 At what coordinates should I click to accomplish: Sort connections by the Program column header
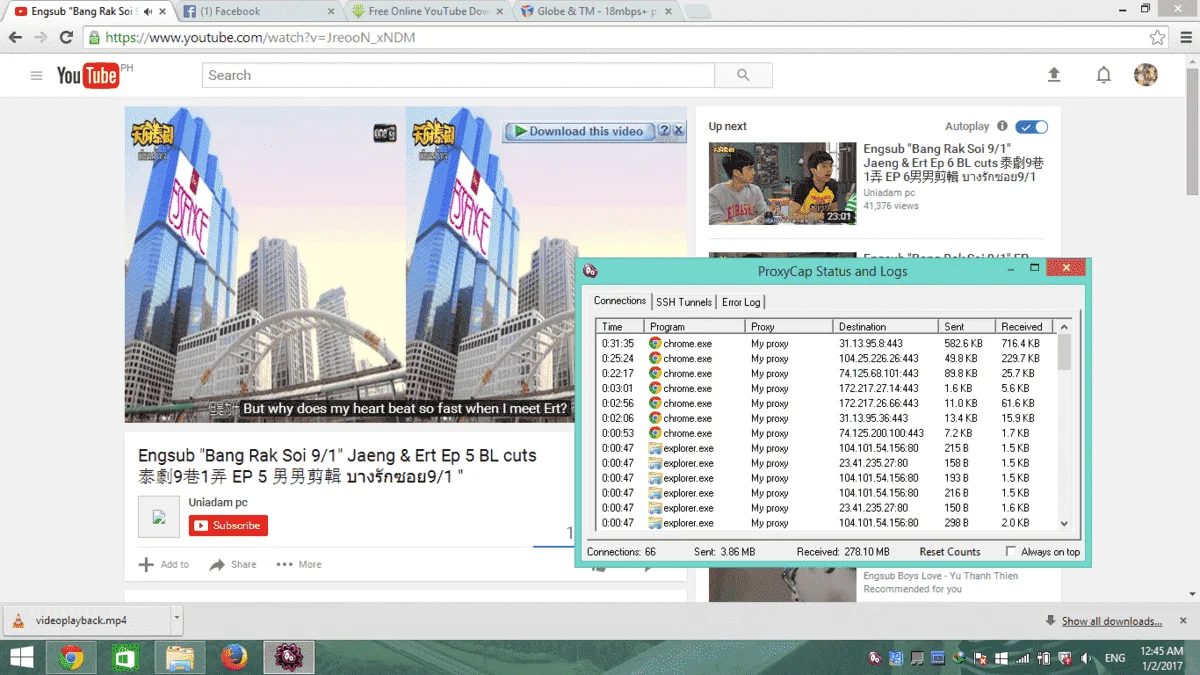click(x=696, y=326)
